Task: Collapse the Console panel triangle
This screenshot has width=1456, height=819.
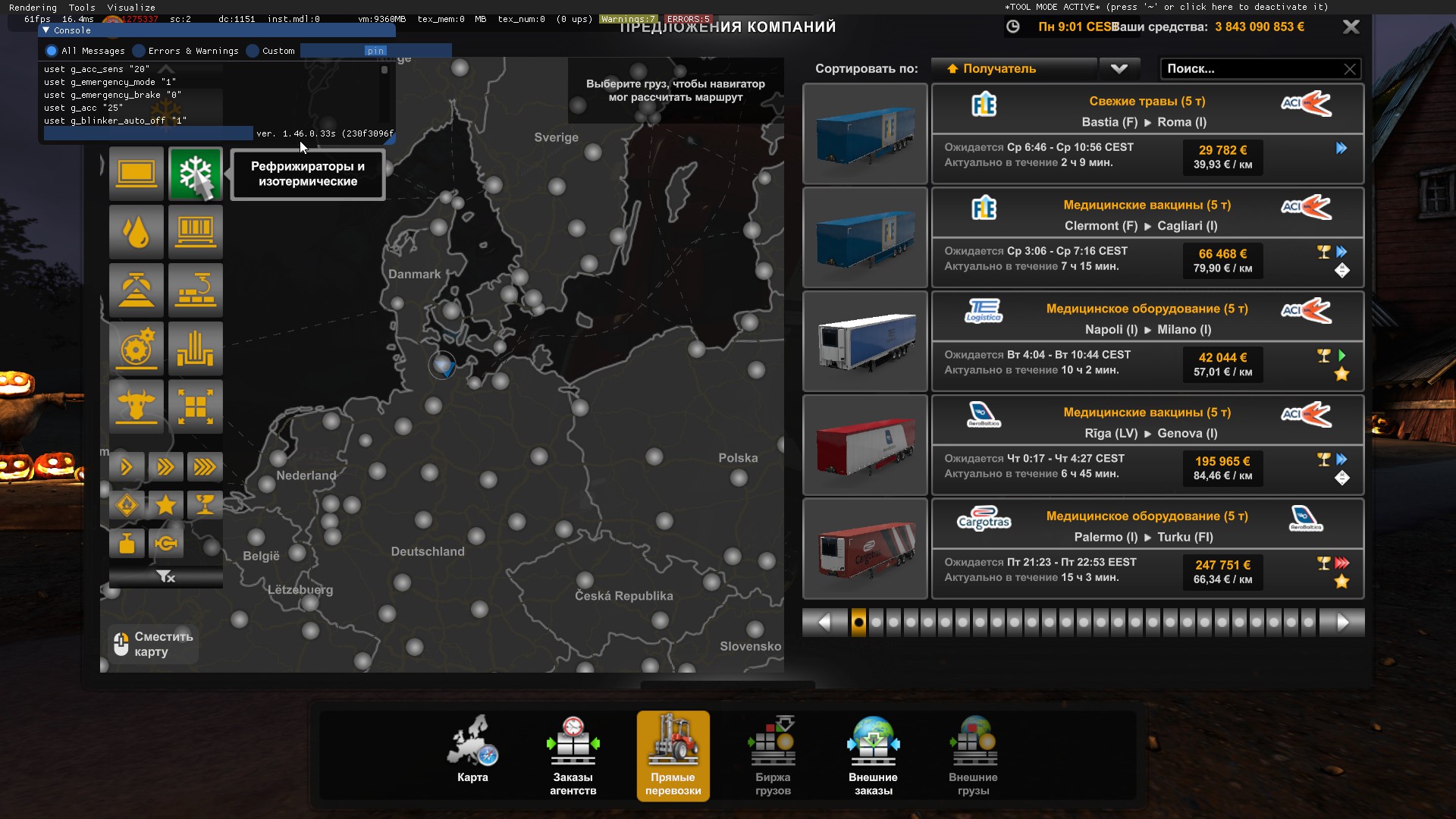Action: tap(46, 31)
